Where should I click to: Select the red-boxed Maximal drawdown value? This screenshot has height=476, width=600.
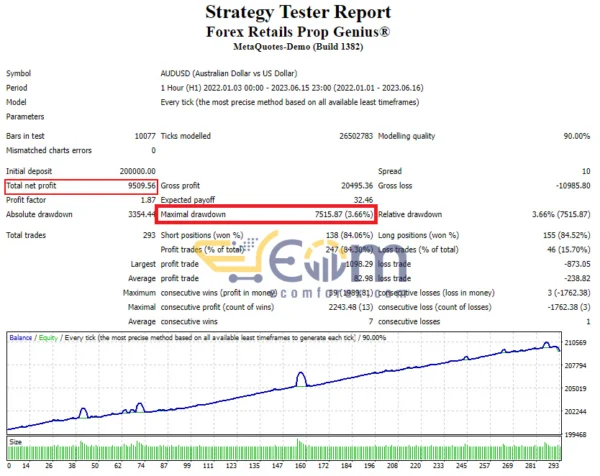tap(337, 214)
